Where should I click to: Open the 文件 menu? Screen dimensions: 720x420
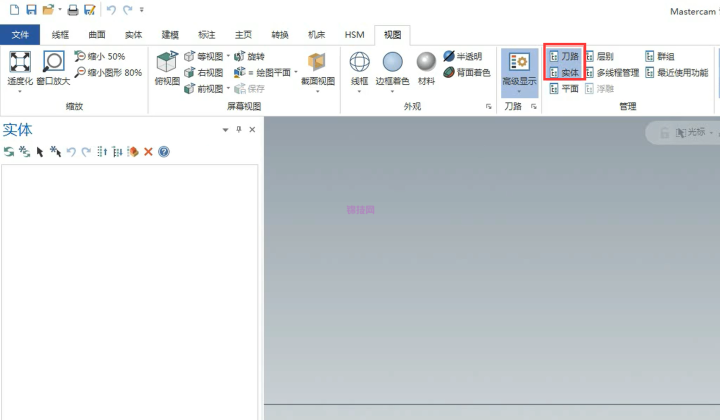point(20,35)
